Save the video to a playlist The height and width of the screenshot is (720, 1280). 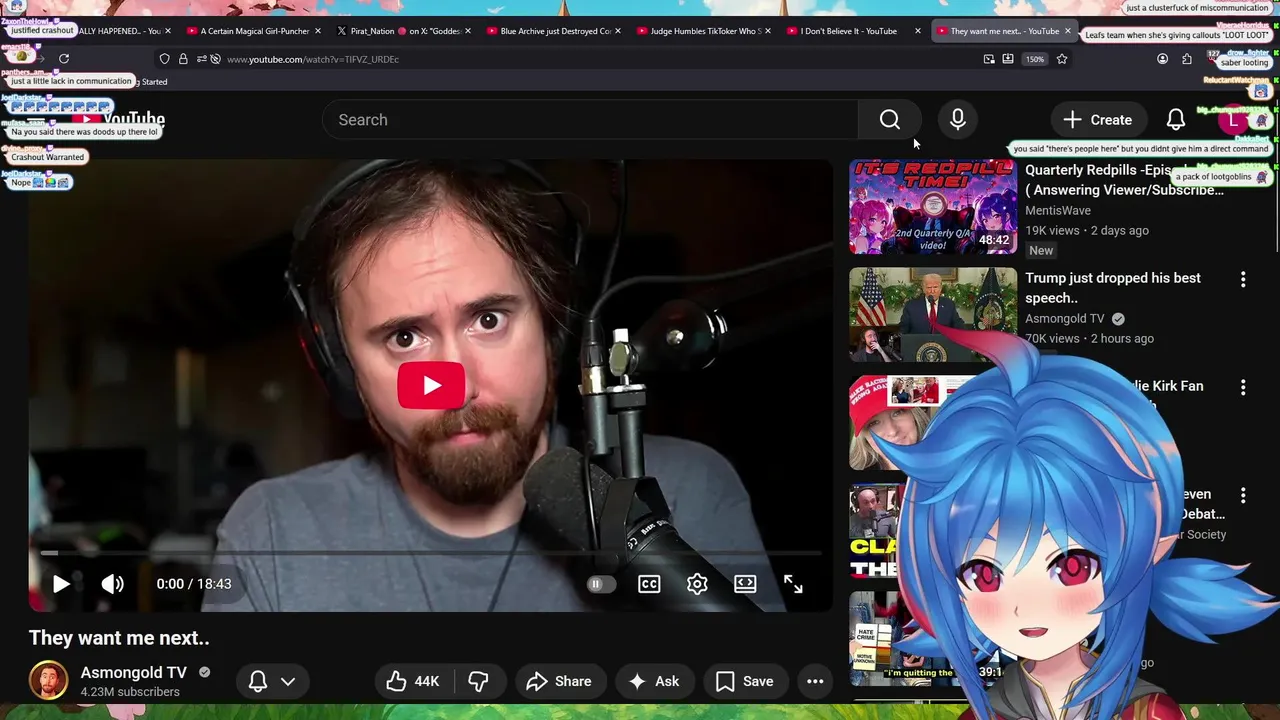[745, 682]
